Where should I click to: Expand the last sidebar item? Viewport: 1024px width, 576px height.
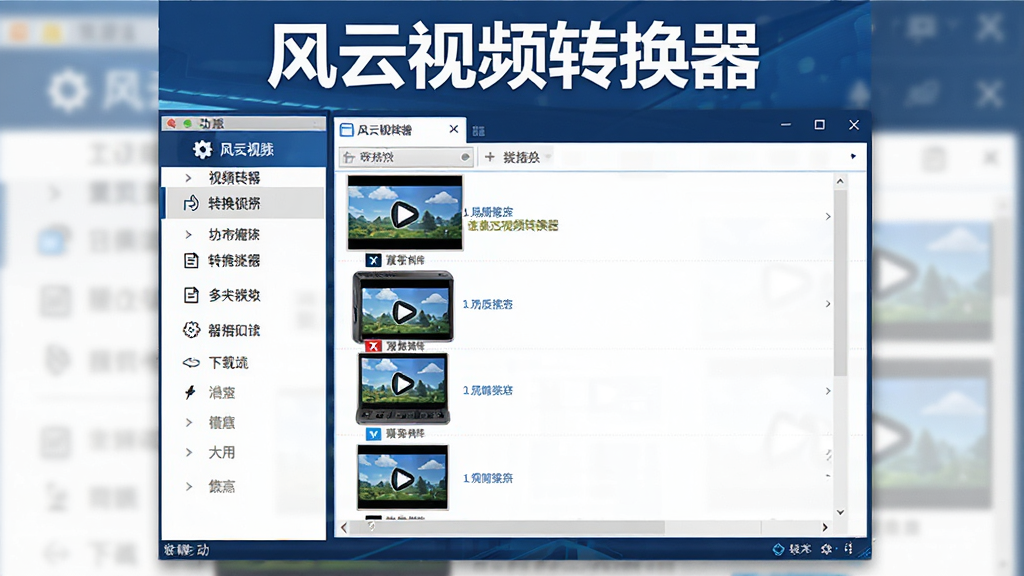(188, 487)
